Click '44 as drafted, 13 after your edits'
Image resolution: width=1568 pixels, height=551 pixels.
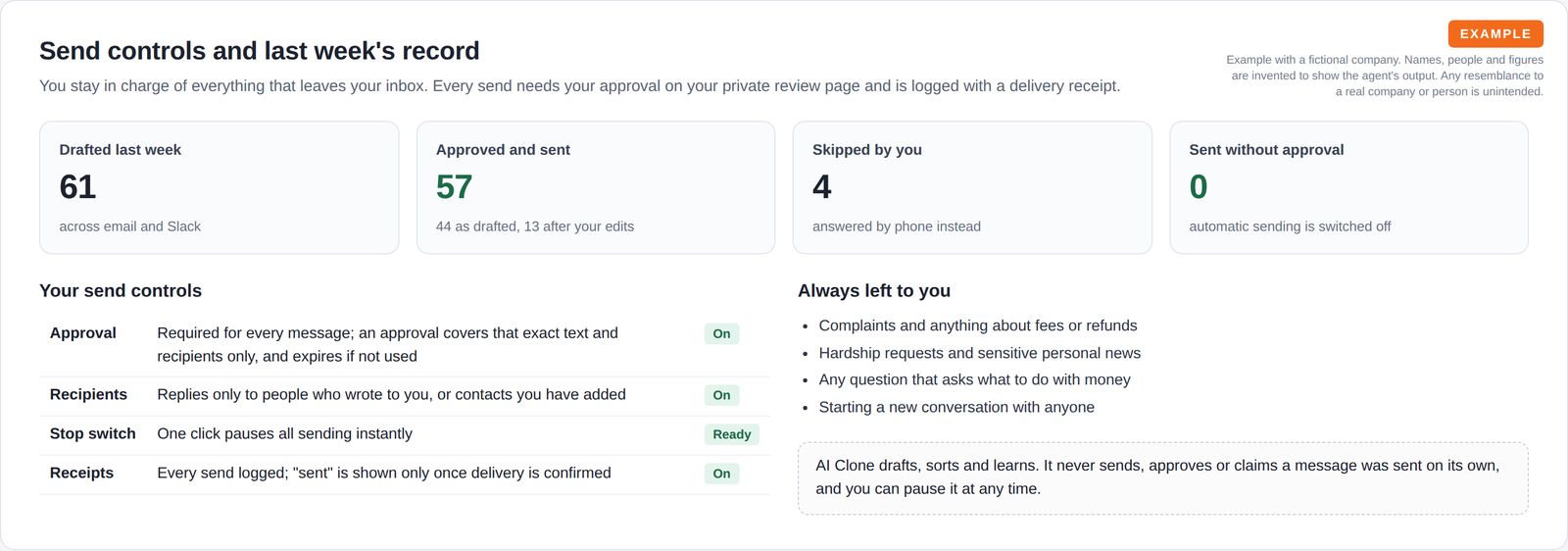tap(535, 226)
